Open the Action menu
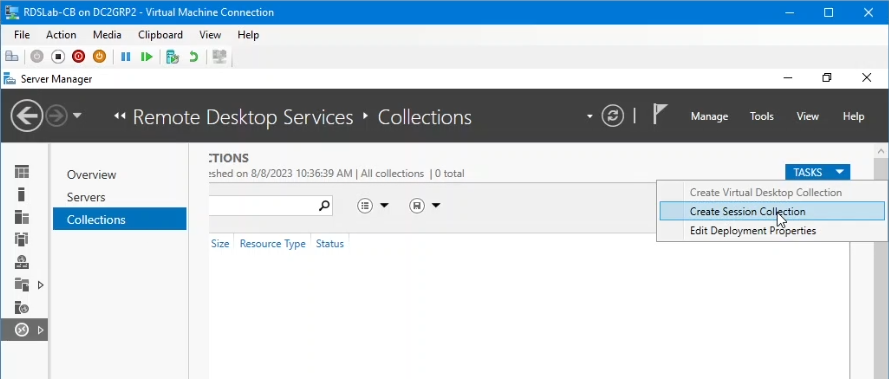This screenshot has height=379, width=889. pyautogui.click(x=61, y=35)
